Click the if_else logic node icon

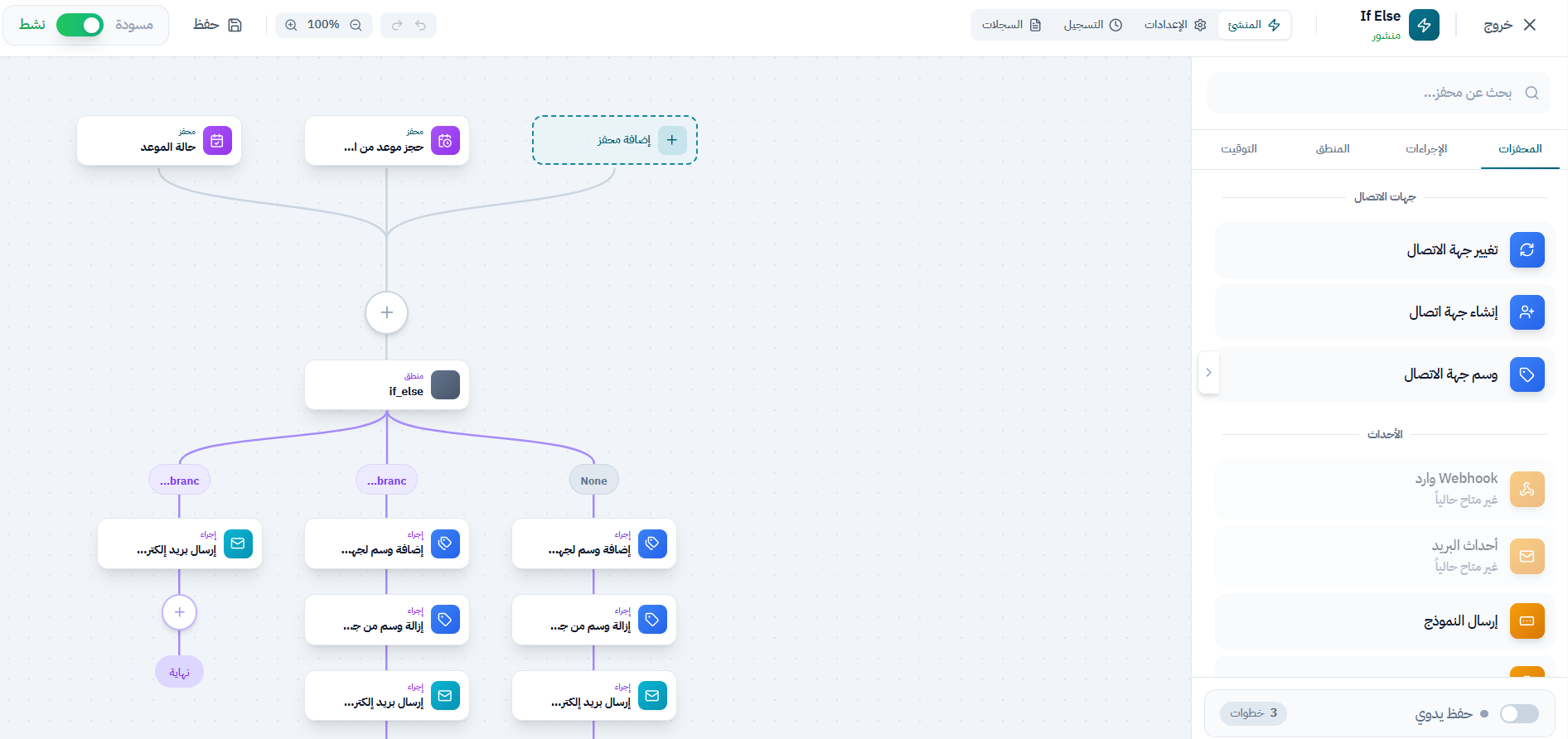coord(445,385)
